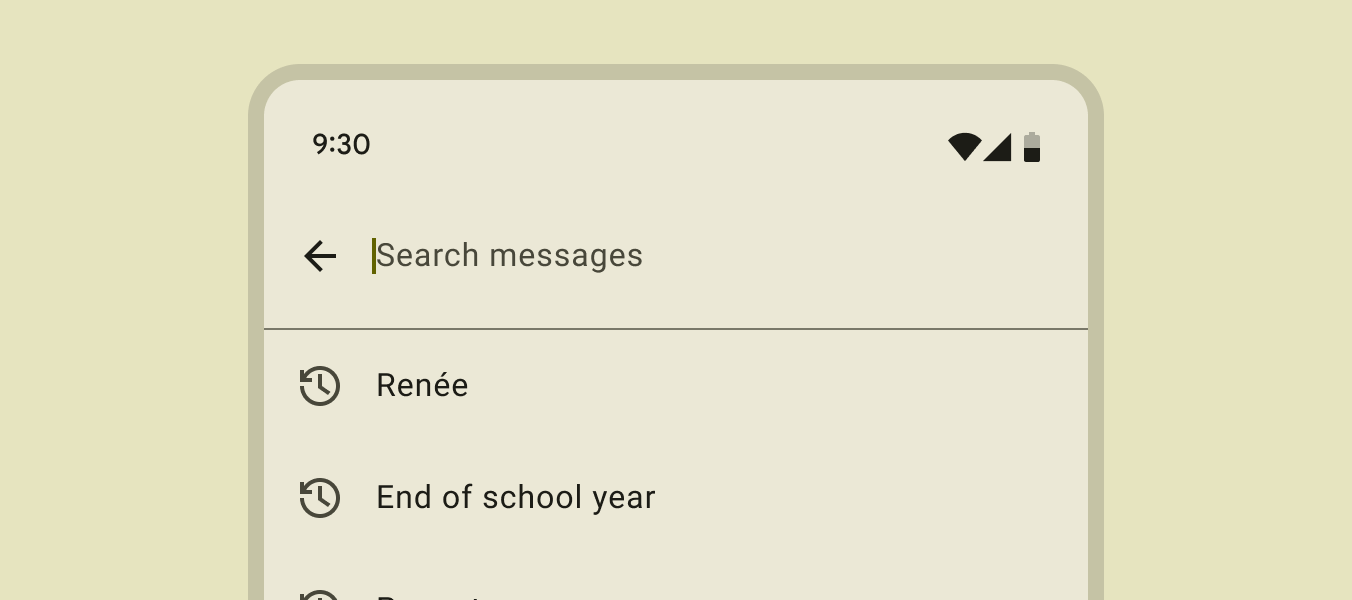Click the cellular signal status icon
1352x600 pixels.
click(998, 147)
